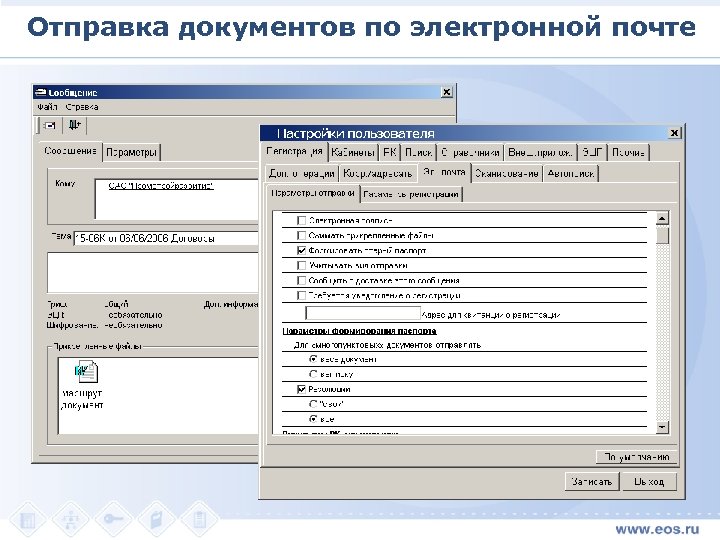This screenshot has height=540, width=720.
Task: Click the second toolbar icon in Сообщение window
Action: [74, 125]
